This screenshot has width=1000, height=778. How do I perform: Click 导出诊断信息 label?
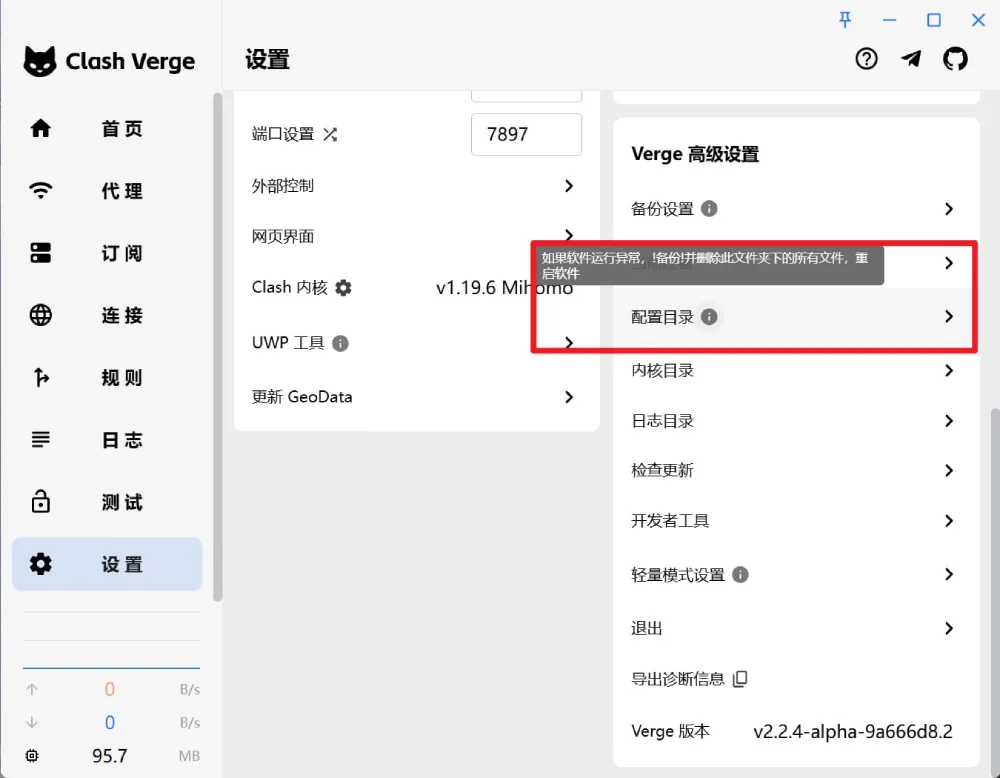tap(677, 679)
